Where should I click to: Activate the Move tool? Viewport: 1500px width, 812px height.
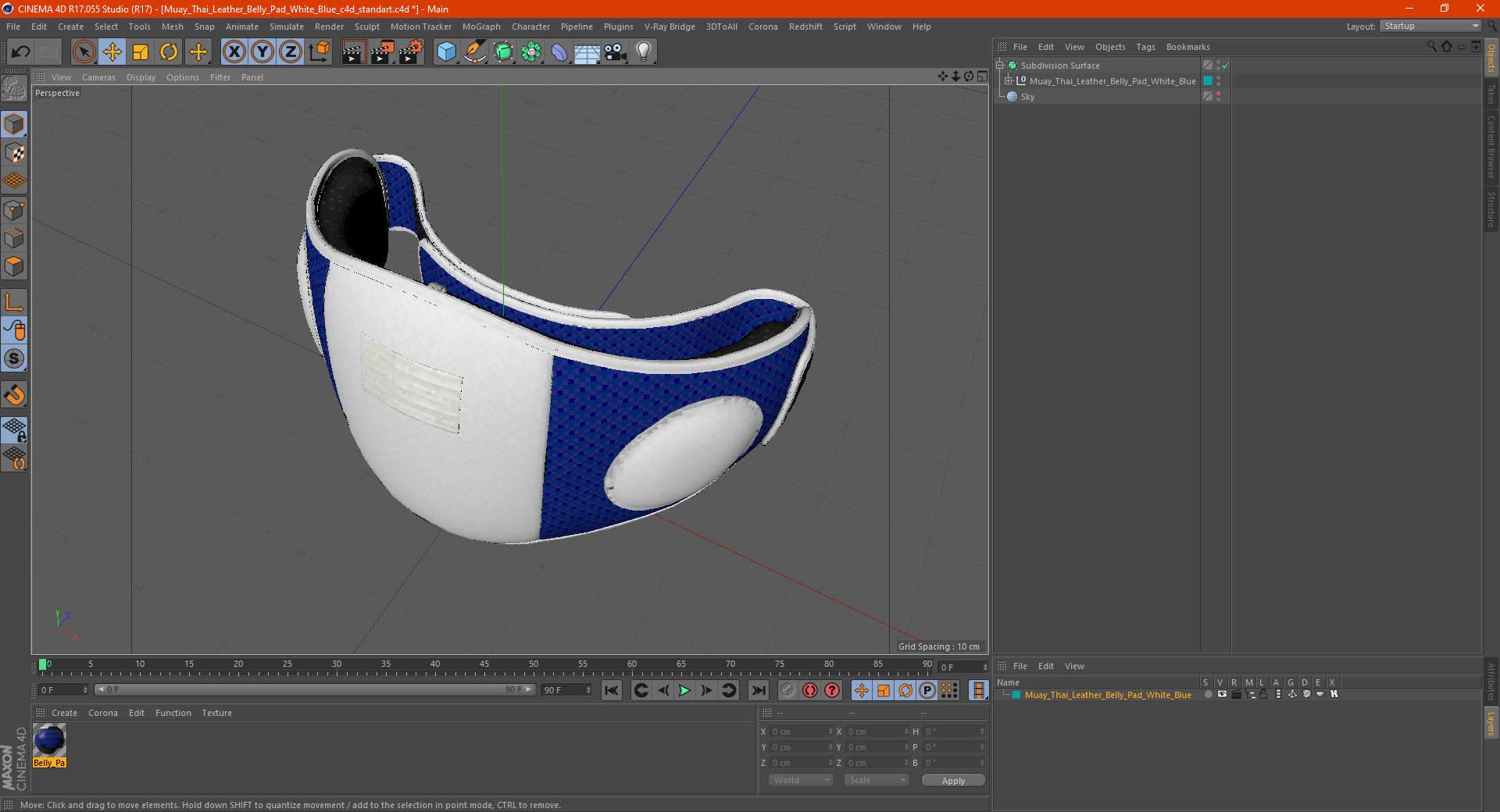(x=112, y=52)
